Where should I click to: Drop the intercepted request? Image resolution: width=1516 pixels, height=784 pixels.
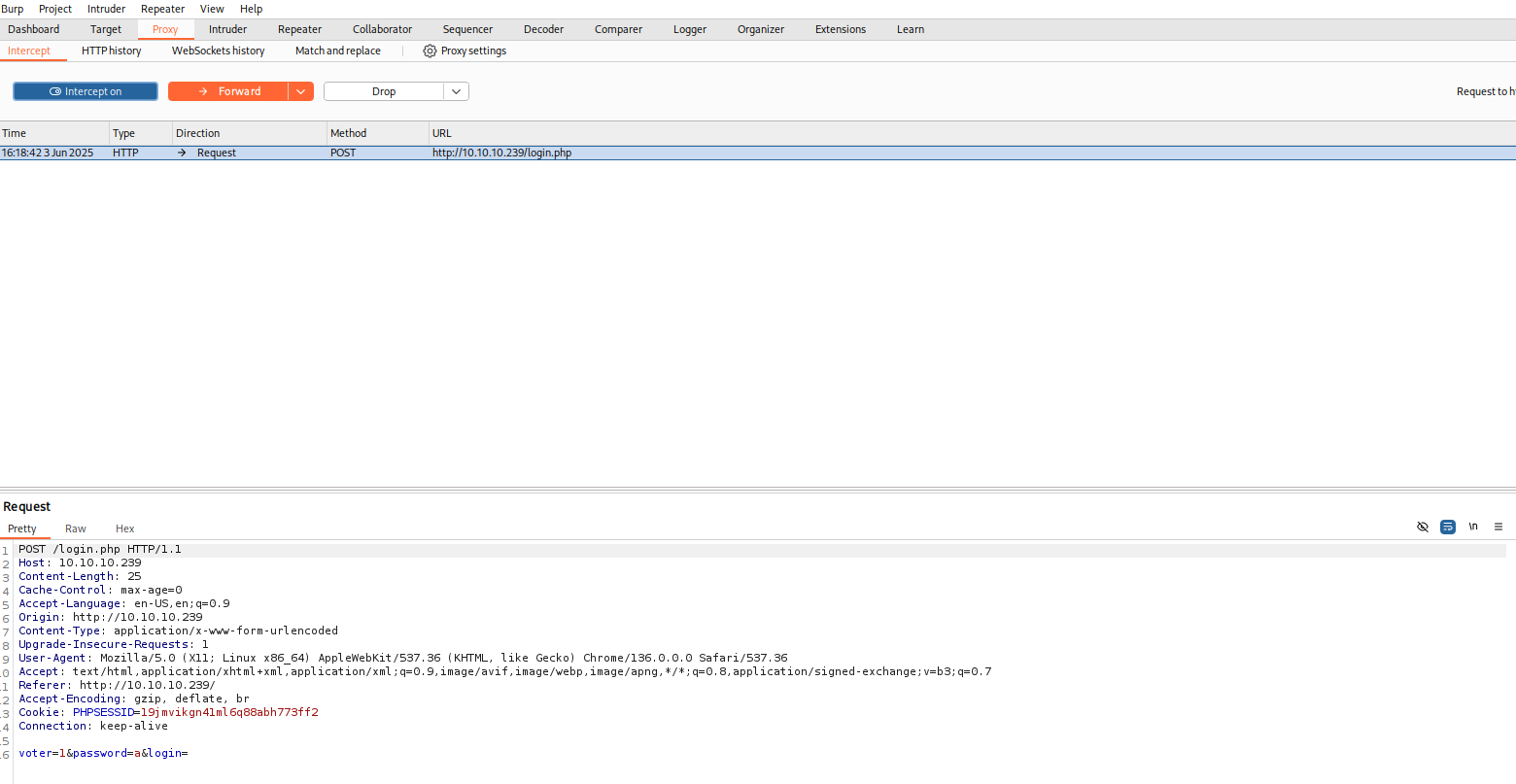tap(384, 91)
